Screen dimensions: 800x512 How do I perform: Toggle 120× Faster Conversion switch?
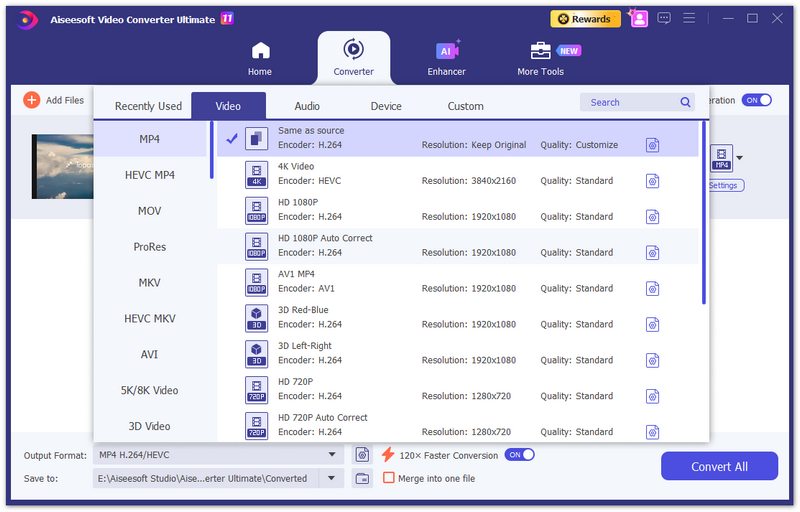pyautogui.click(x=519, y=455)
